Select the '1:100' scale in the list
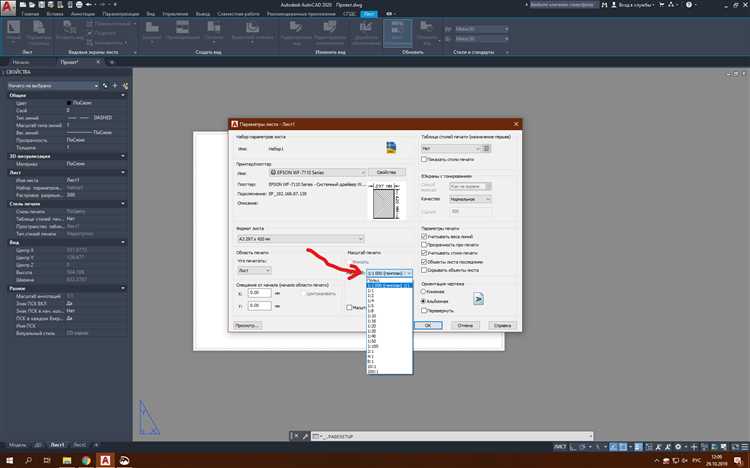Viewport: 750px width, 468px height. click(389, 346)
